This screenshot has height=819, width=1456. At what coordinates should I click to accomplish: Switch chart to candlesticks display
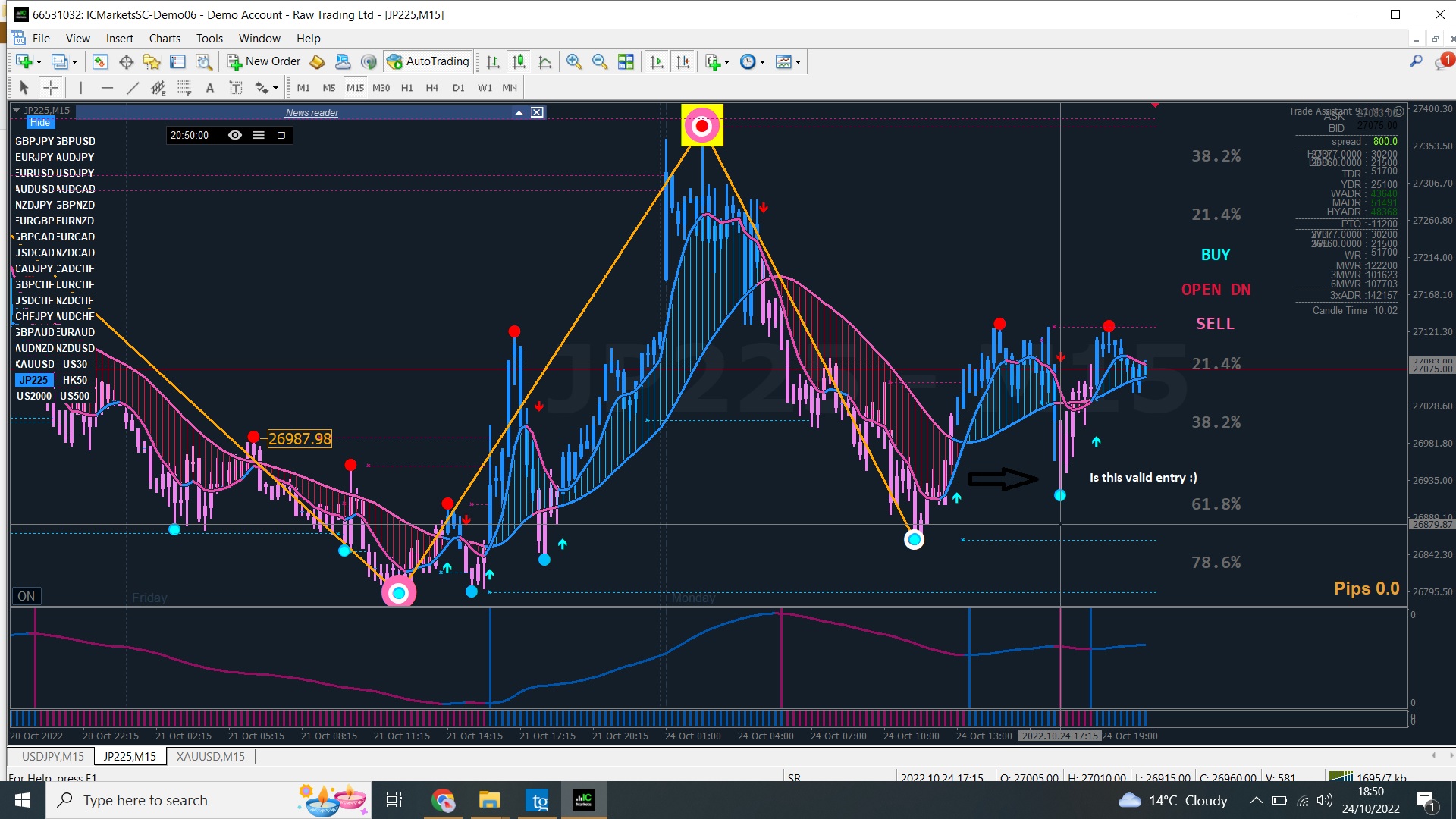coord(519,62)
